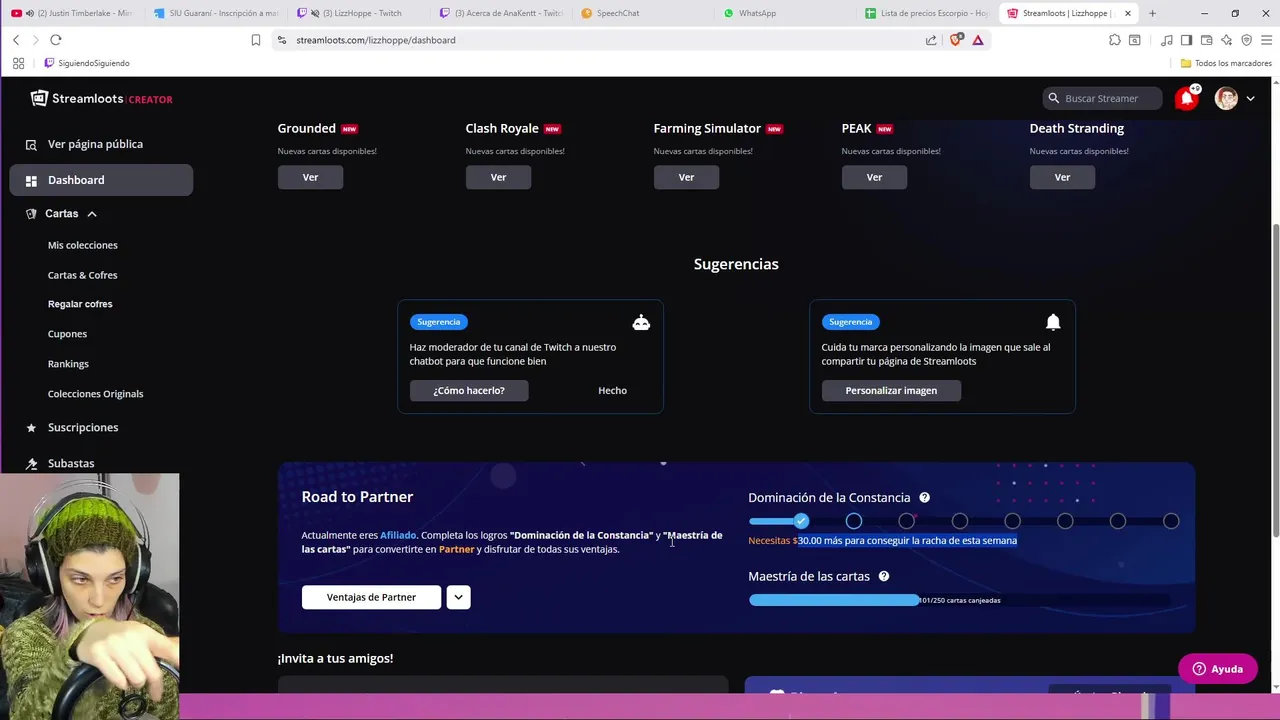Select Cupones in the sidebar
The height and width of the screenshot is (720, 1280).
coord(67,334)
